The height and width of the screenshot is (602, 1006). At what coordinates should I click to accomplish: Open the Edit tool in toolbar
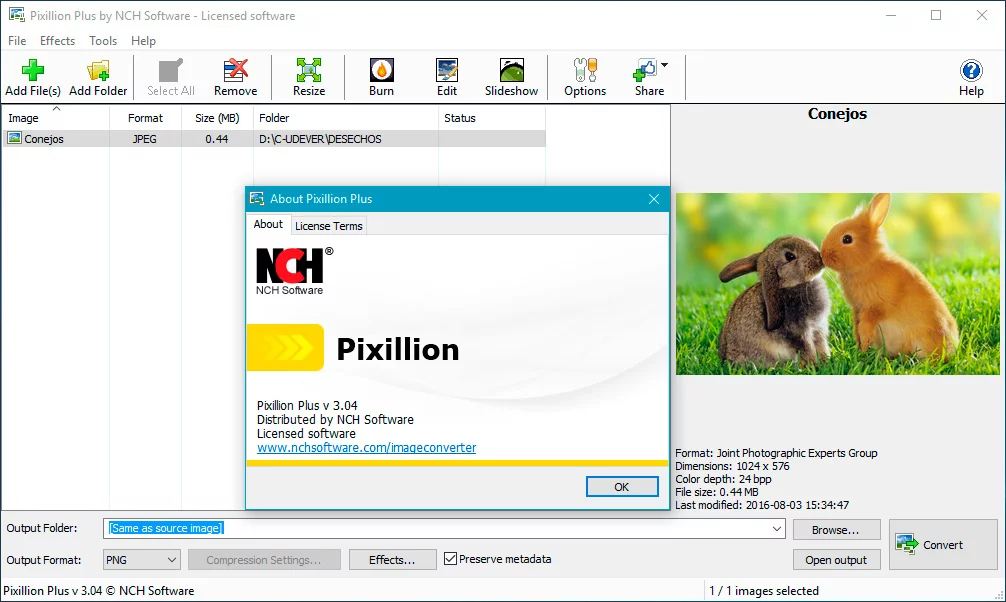tap(447, 77)
